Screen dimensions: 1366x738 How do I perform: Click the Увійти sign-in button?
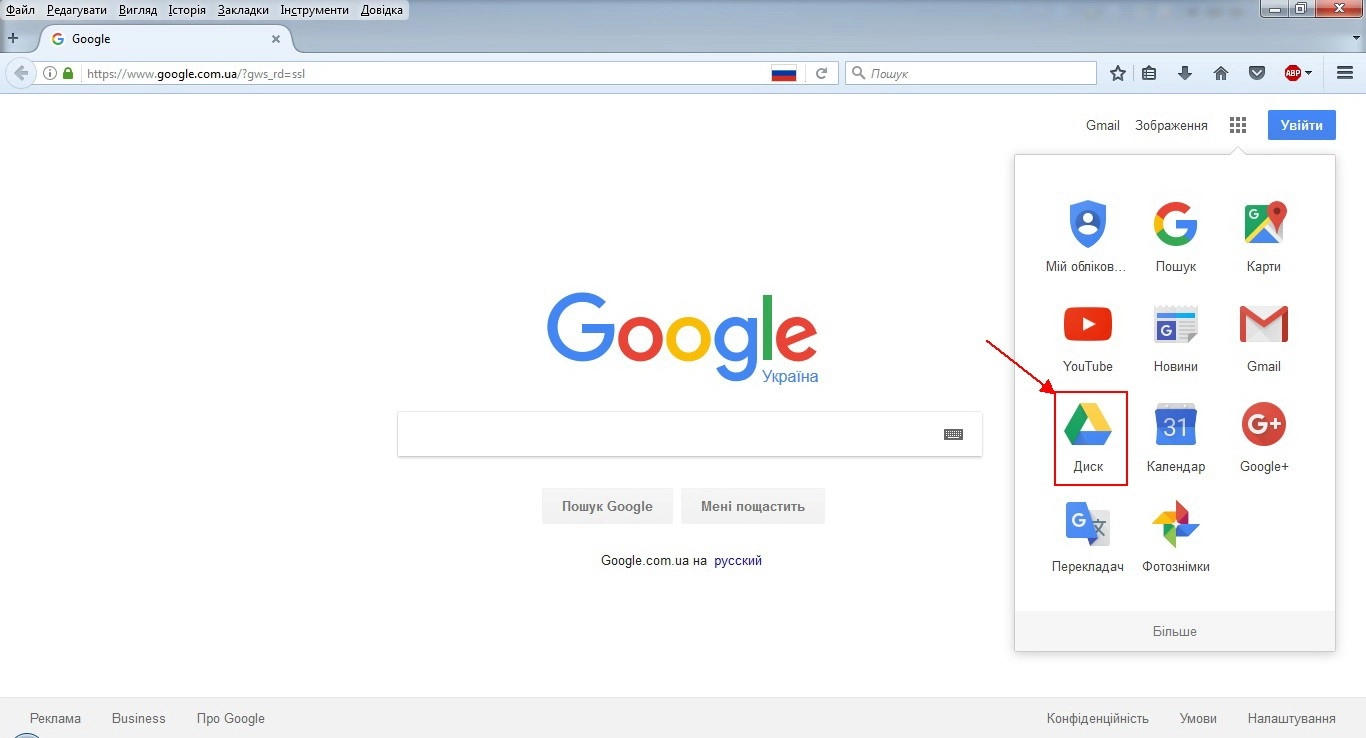[1302, 125]
